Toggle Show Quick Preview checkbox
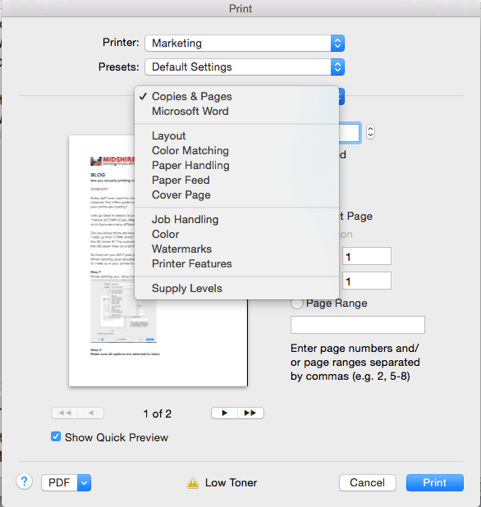481x507 pixels. click(x=56, y=437)
